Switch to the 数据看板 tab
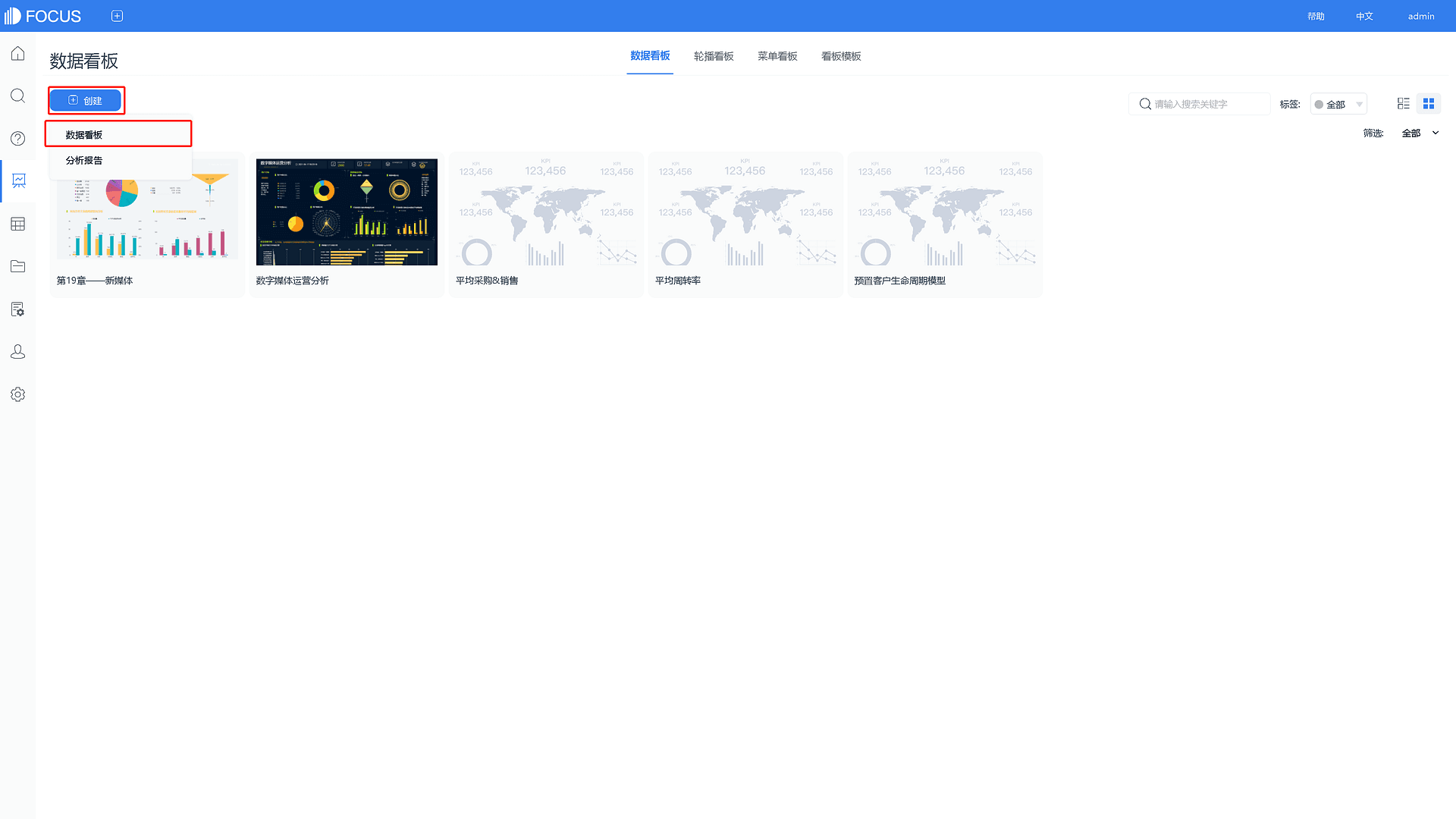 click(x=650, y=56)
